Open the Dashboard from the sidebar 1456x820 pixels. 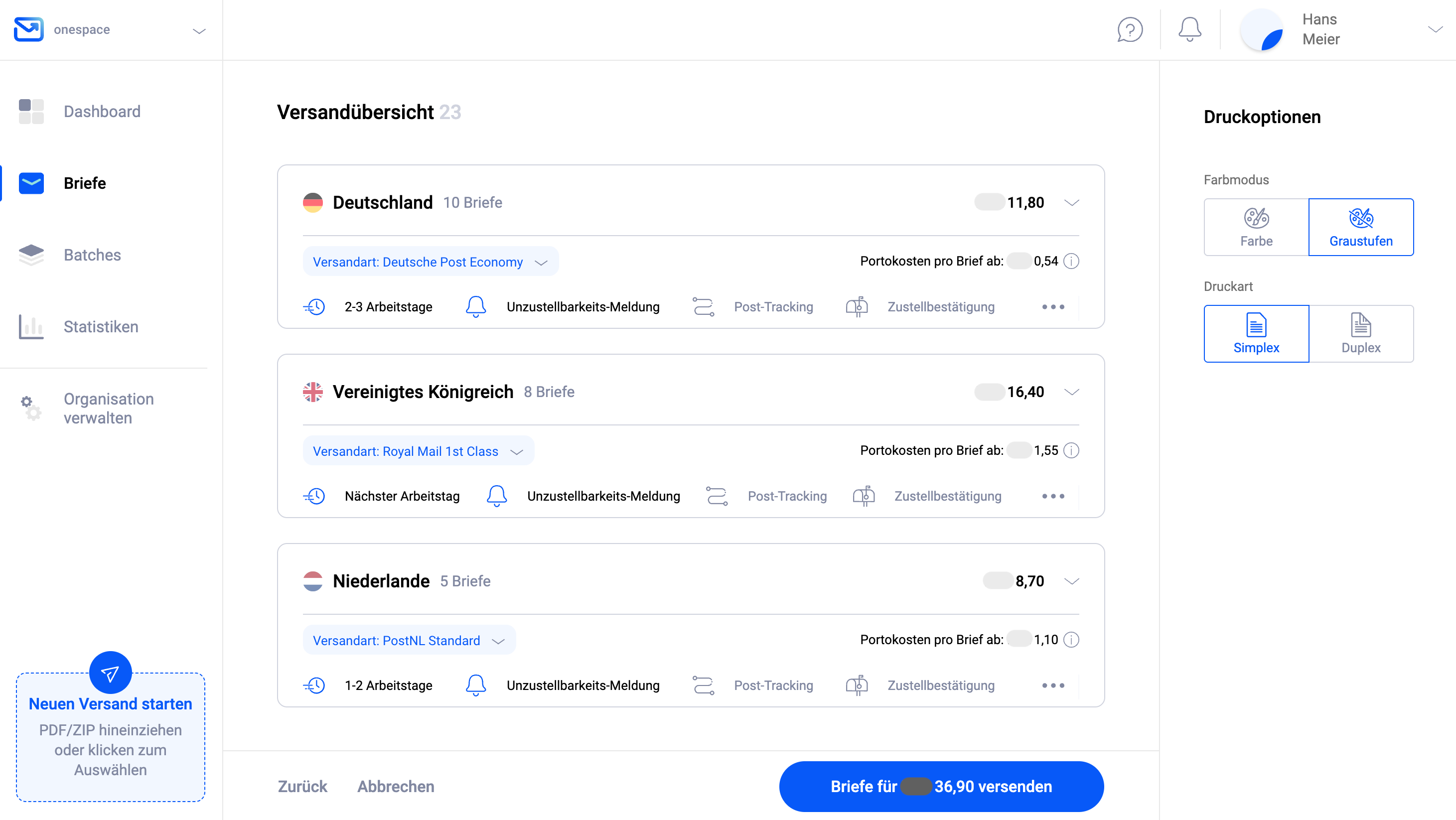click(102, 111)
